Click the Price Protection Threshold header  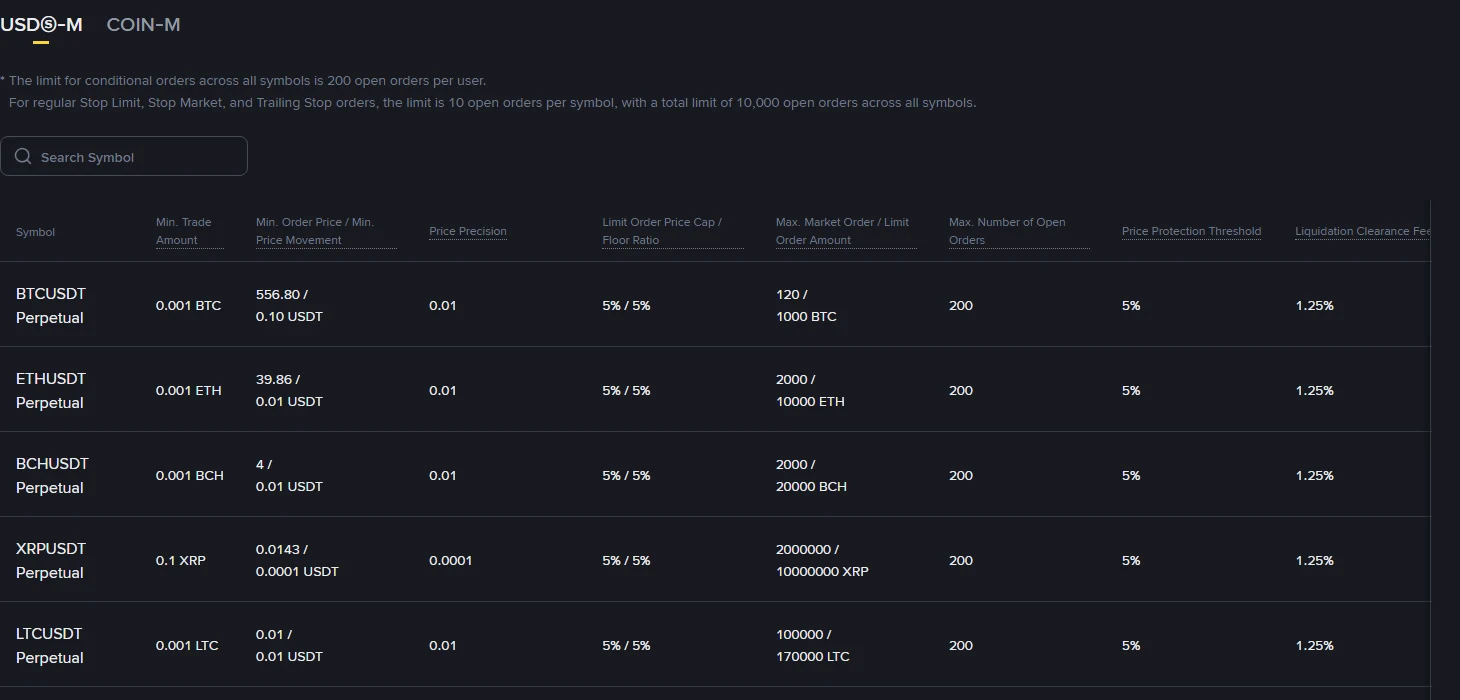1191,231
